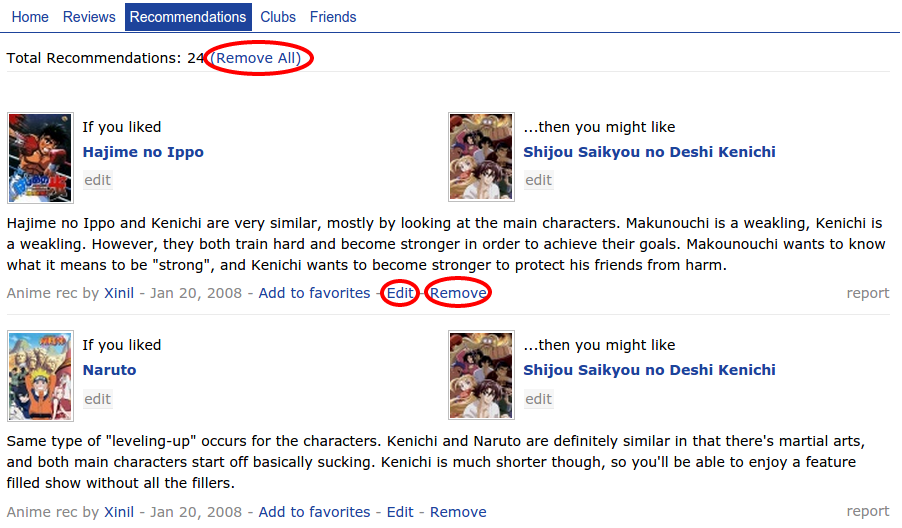Go to the Friends tab
Viewport: 902px width, 528px height.
[x=333, y=17]
